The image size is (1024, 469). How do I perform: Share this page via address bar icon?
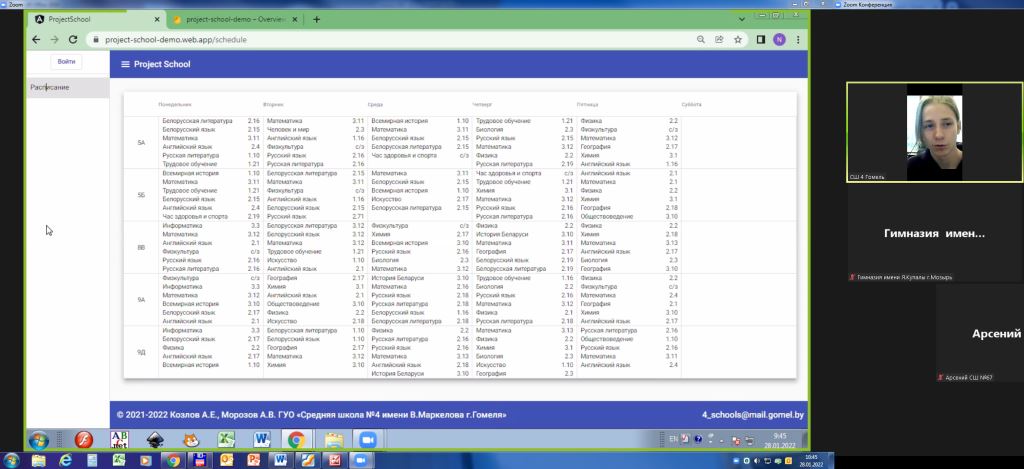tap(719, 40)
